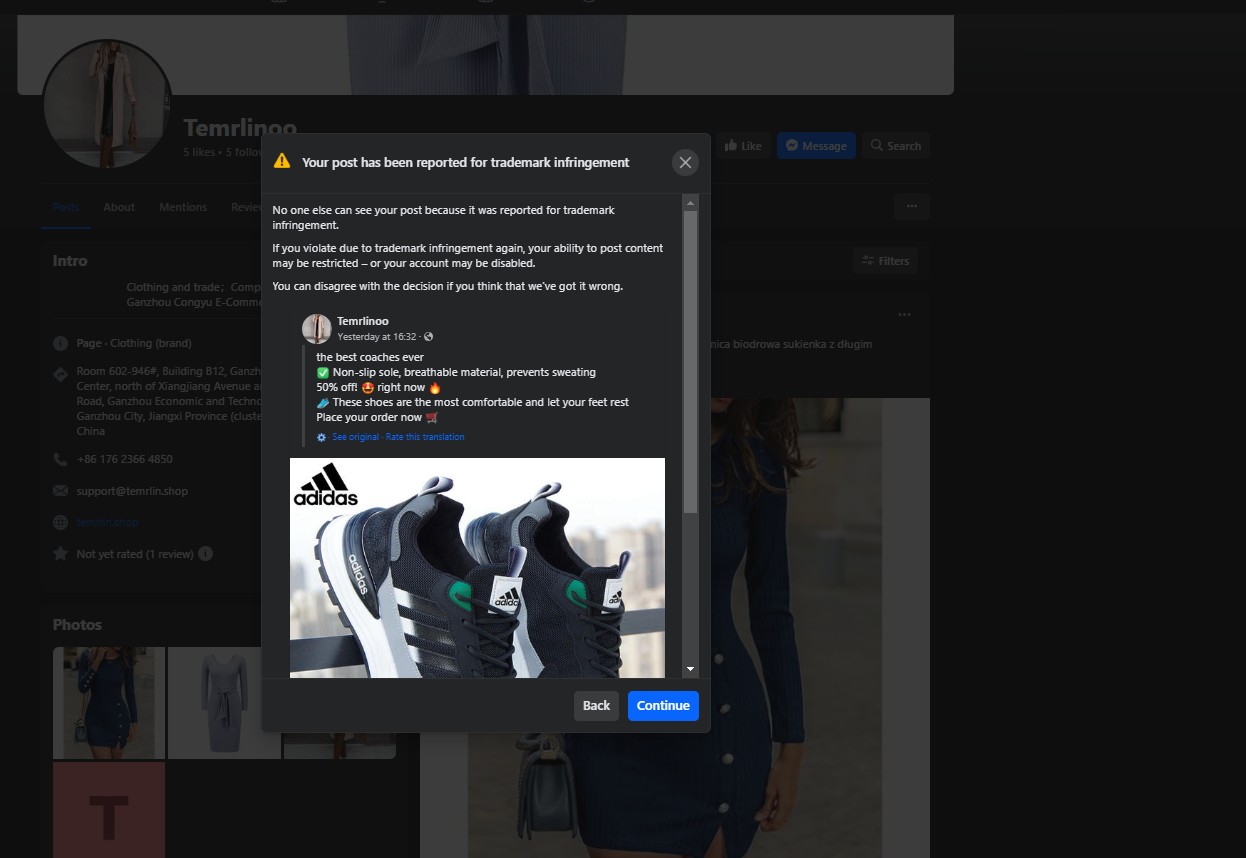Click the website globe icon in Intro
The width and height of the screenshot is (1246, 858).
pyautogui.click(x=61, y=522)
